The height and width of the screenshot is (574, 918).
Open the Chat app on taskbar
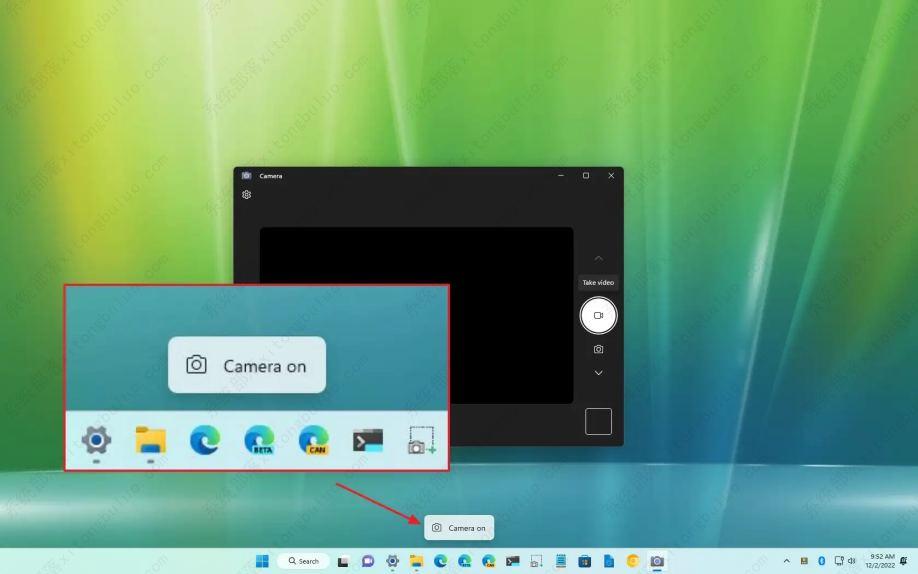point(368,561)
